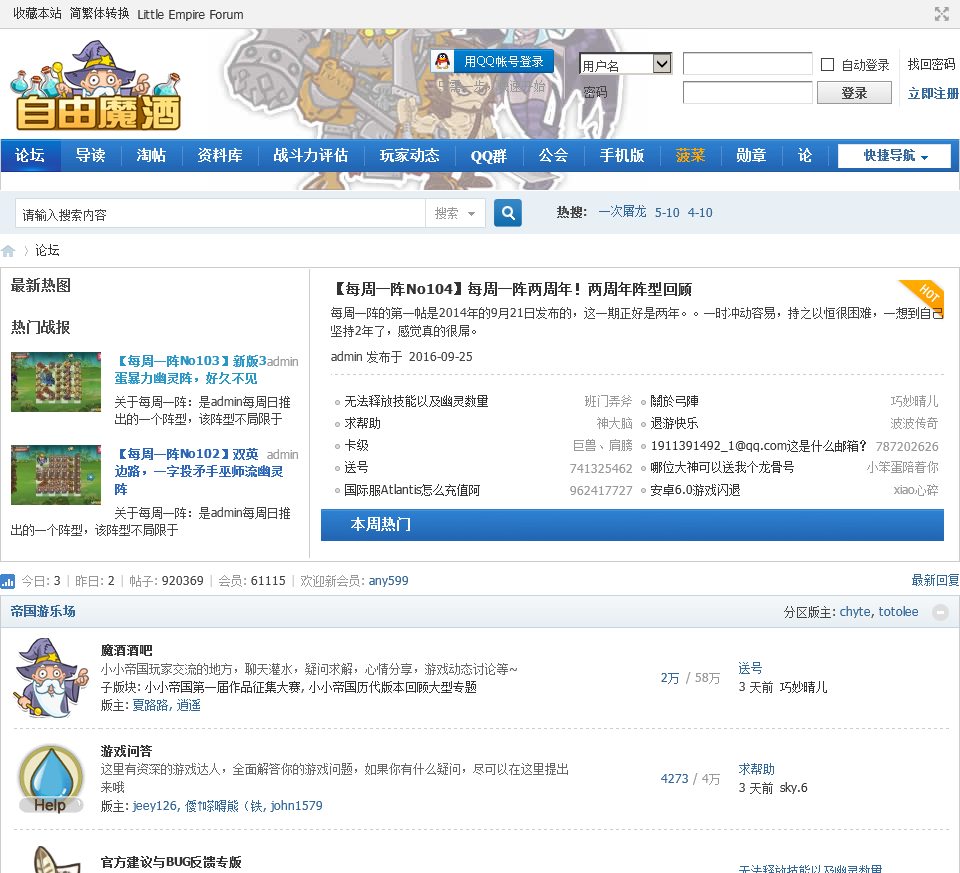Open thread 哪位大神可以送我个龙骨号
Viewport: 960px width, 873px height.
[722, 468]
